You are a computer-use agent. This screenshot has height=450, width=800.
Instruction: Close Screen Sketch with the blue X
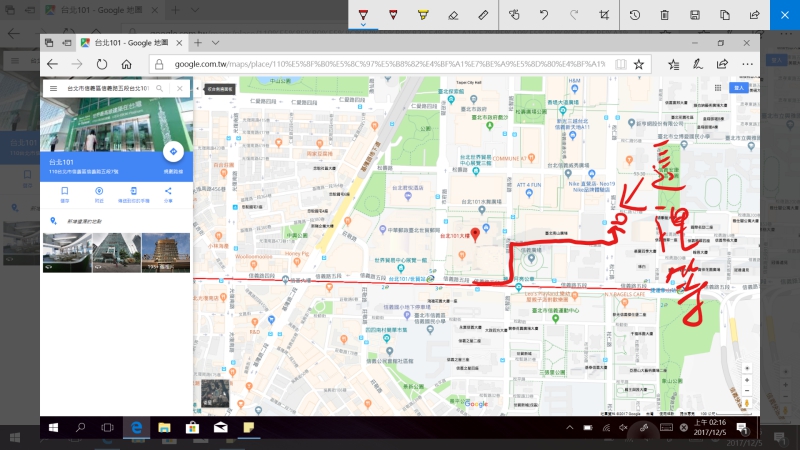[785, 15]
